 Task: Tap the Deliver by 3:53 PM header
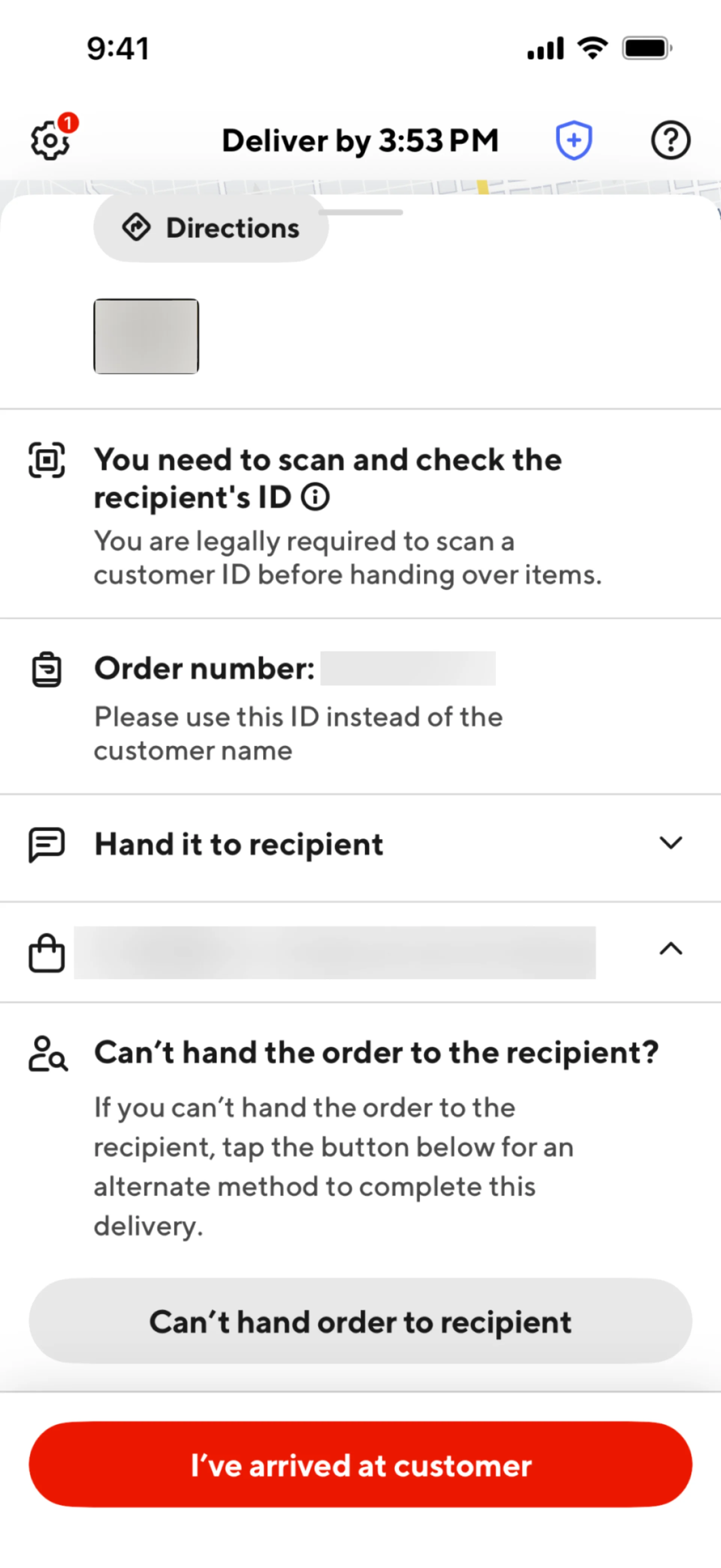pyautogui.click(x=360, y=140)
